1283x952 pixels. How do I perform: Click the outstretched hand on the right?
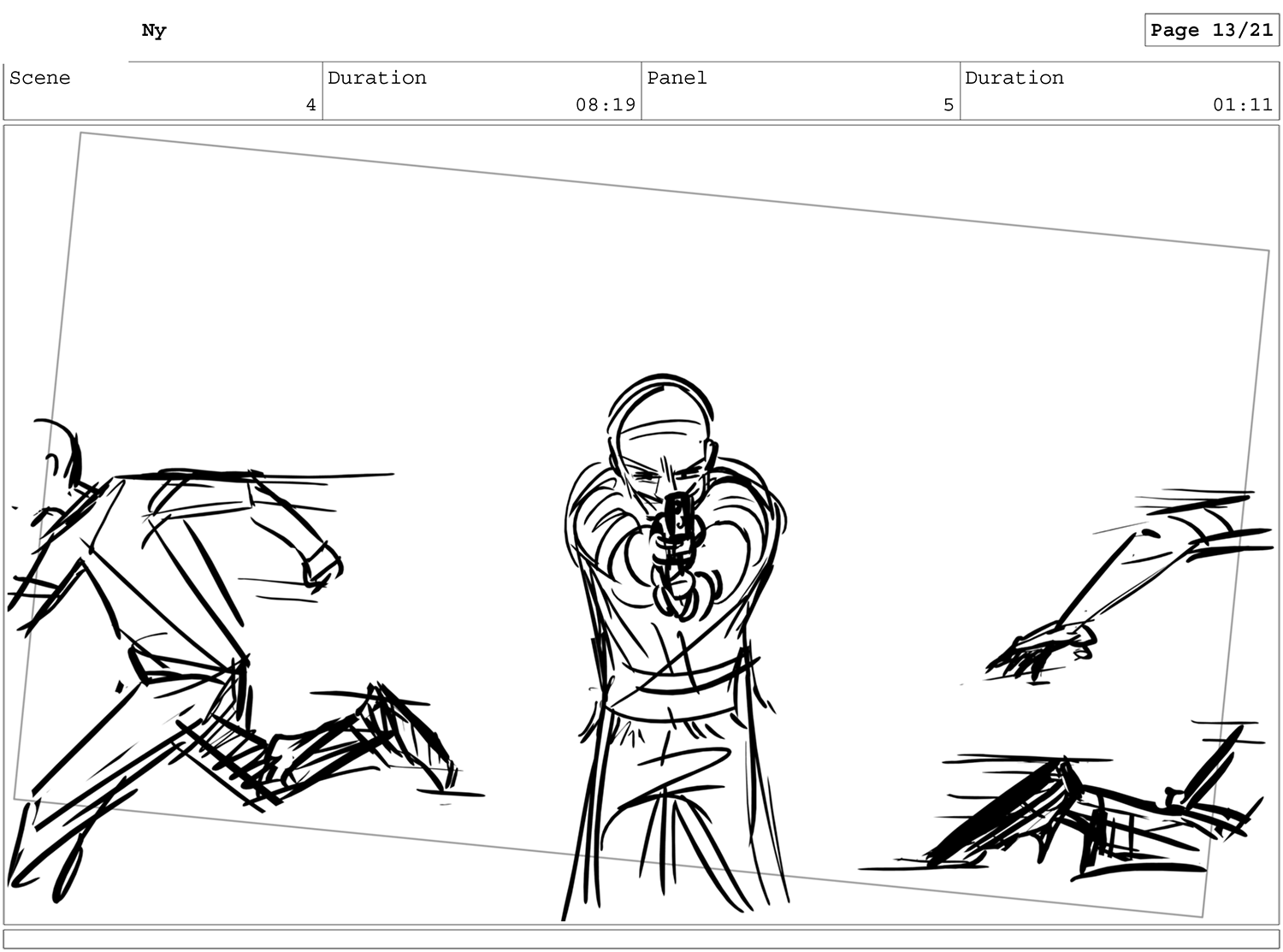pos(1044,650)
